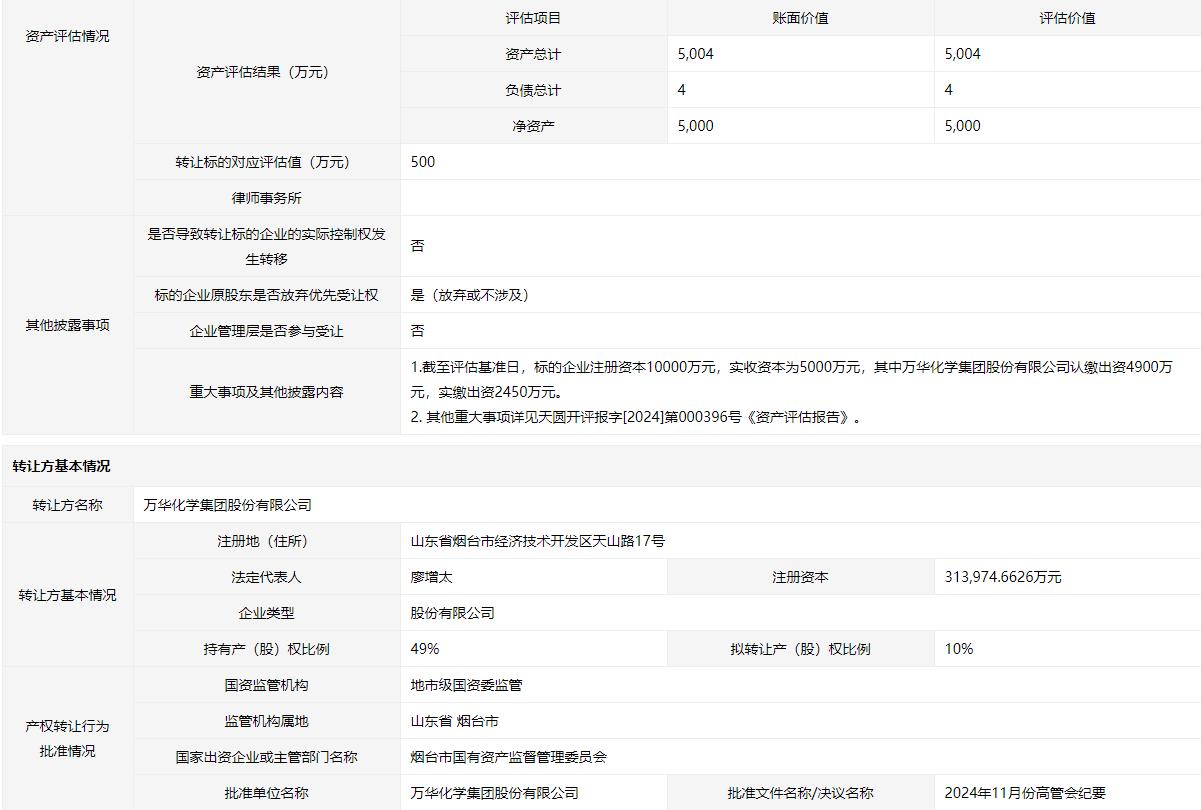Image resolution: width=1201 pixels, height=810 pixels.
Task: Click the 净资产 row label
Action: pyautogui.click(x=533, y=126)
